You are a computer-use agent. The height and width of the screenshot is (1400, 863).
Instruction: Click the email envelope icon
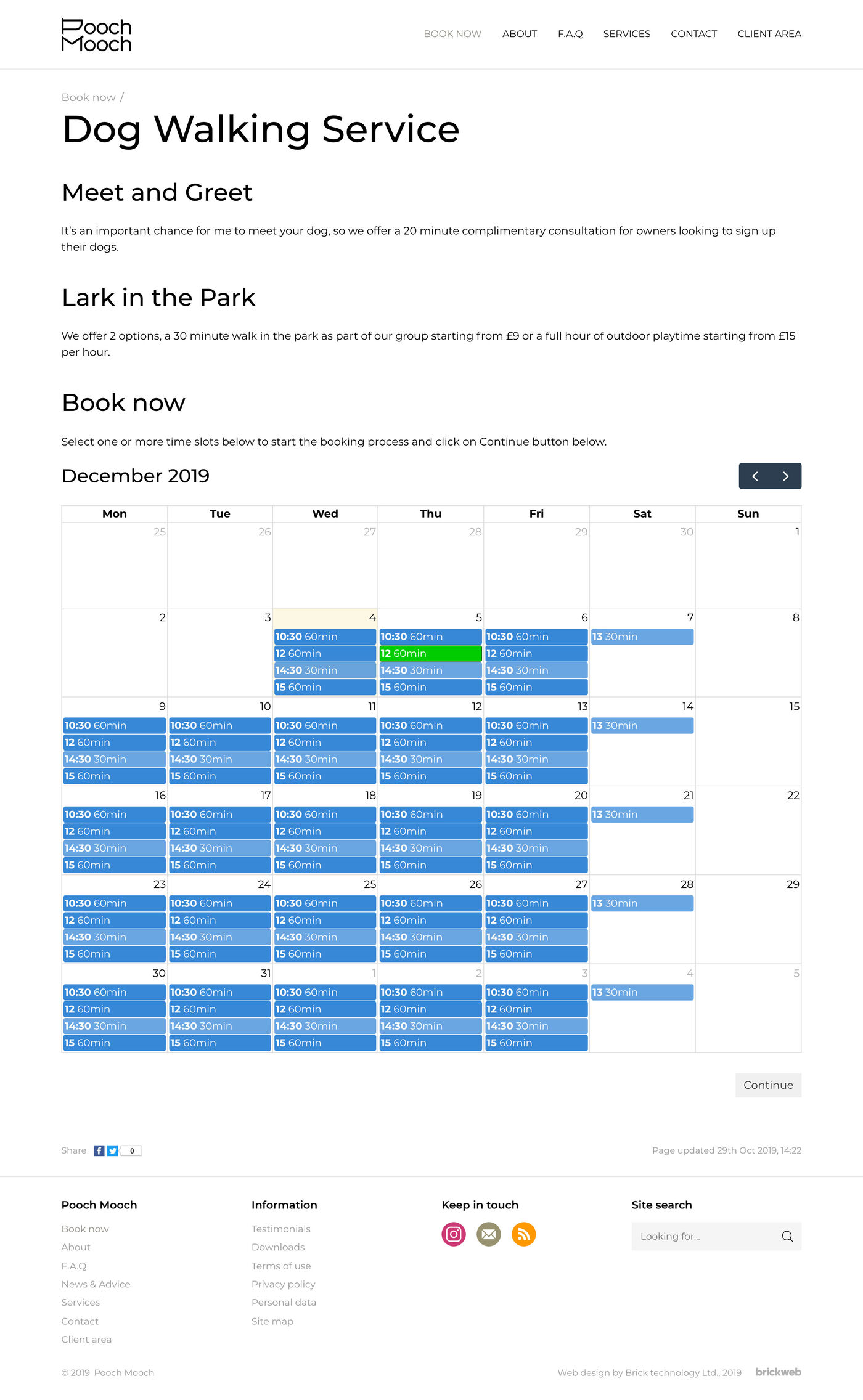click(x=489, y=1234)
